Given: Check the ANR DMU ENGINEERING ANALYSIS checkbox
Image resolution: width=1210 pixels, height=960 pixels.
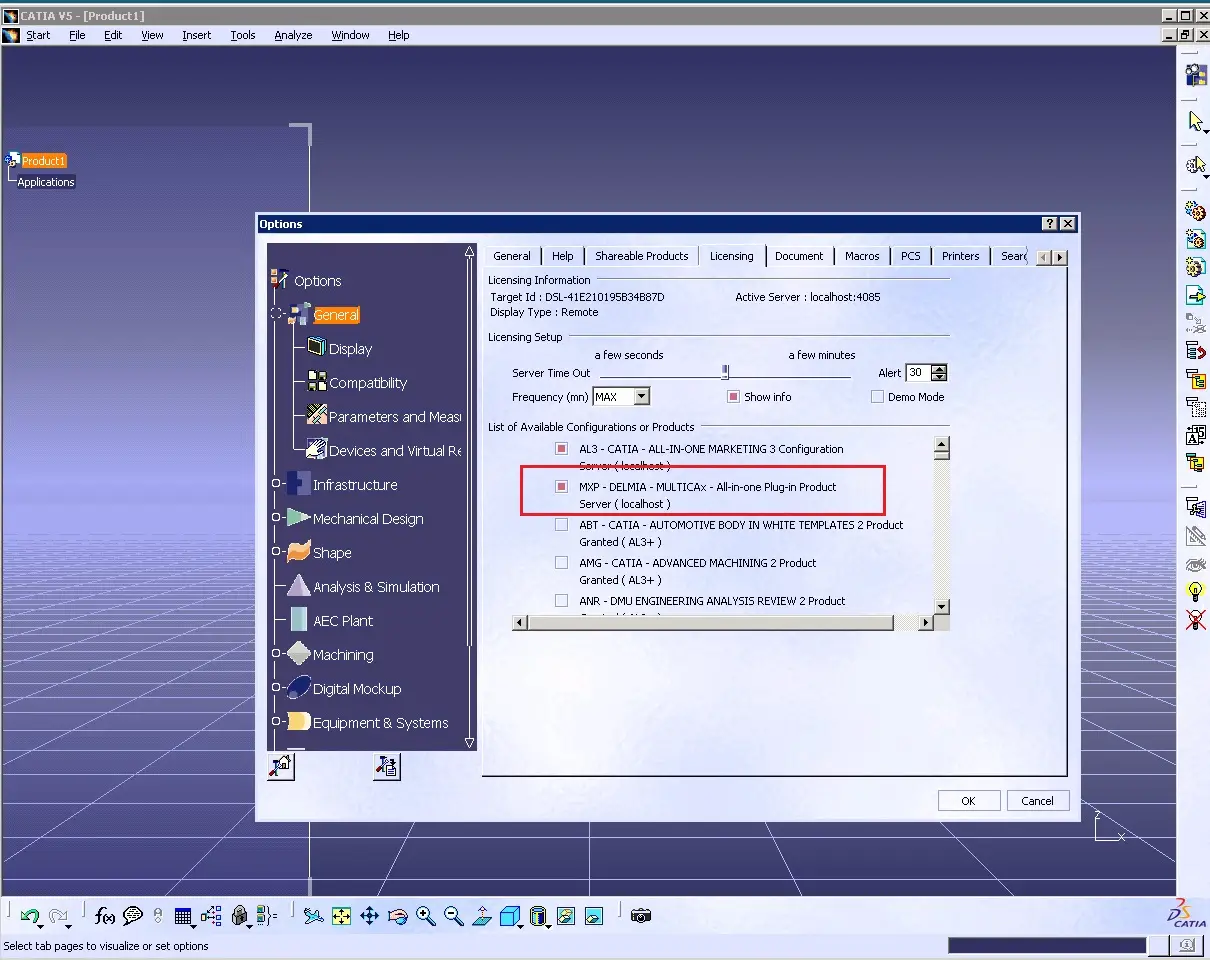Looking at the screenshot, I should coord(561,601).
